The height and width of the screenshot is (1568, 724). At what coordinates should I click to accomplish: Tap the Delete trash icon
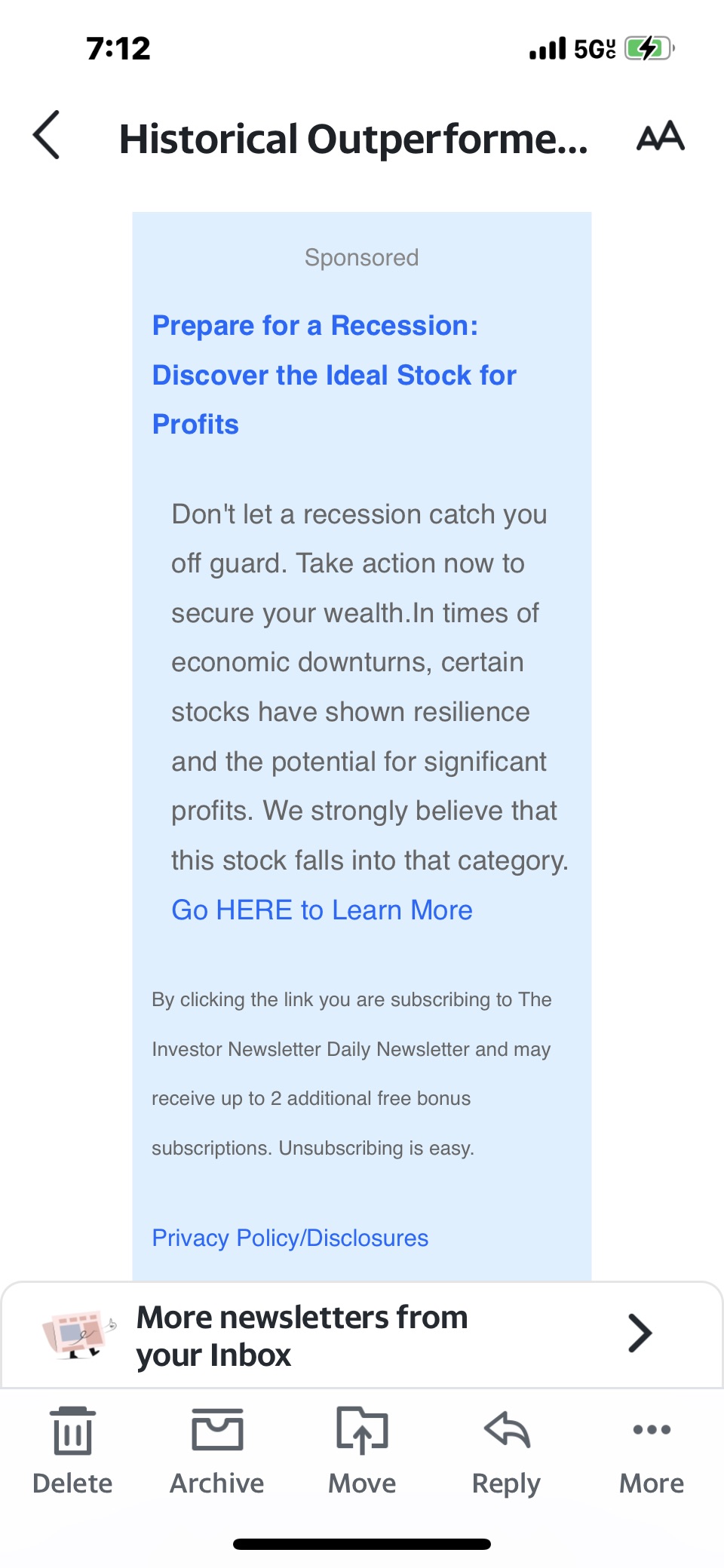click(x=72, y=1431)
